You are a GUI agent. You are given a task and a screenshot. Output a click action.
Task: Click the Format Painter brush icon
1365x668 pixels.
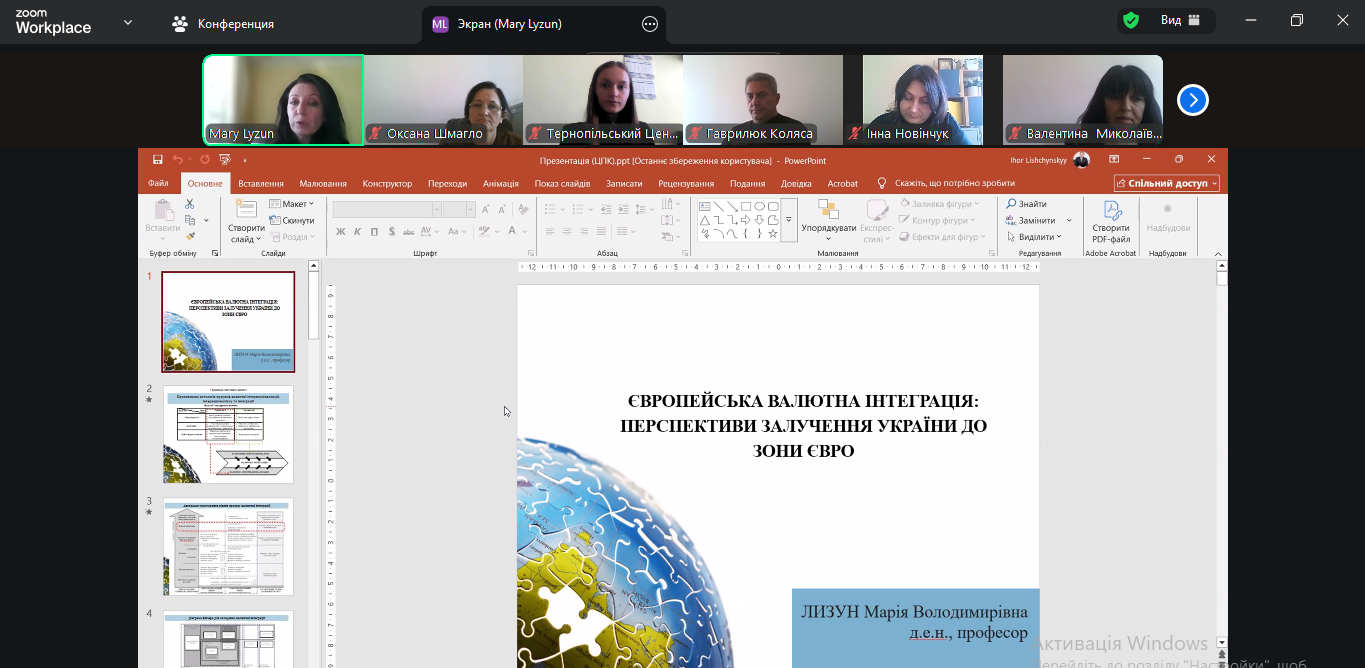point(190,237)
